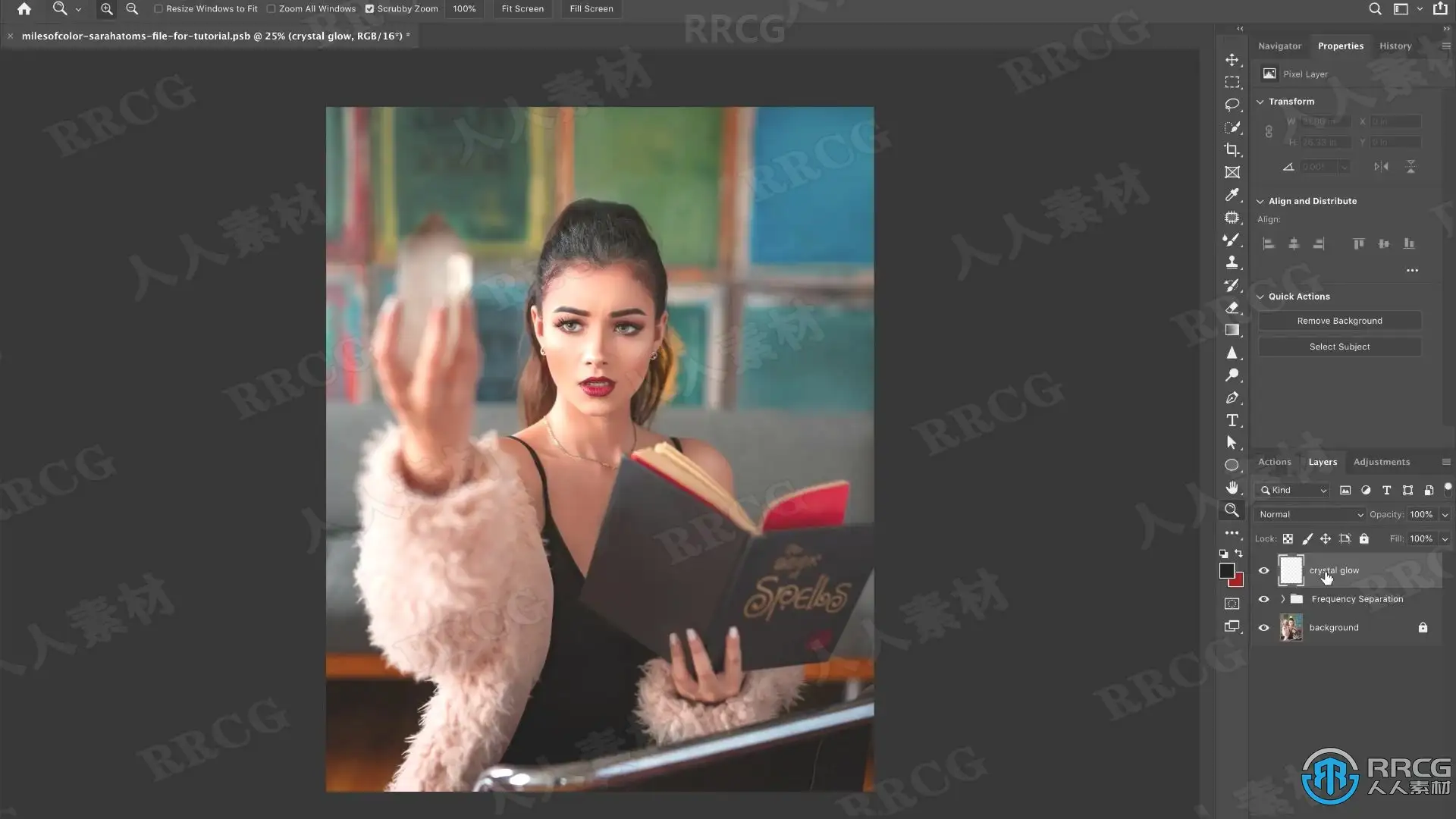Screen dimensions: 1456x819
Task: Select the Clone Stamp tool
Action: (x=1232, y=262)
